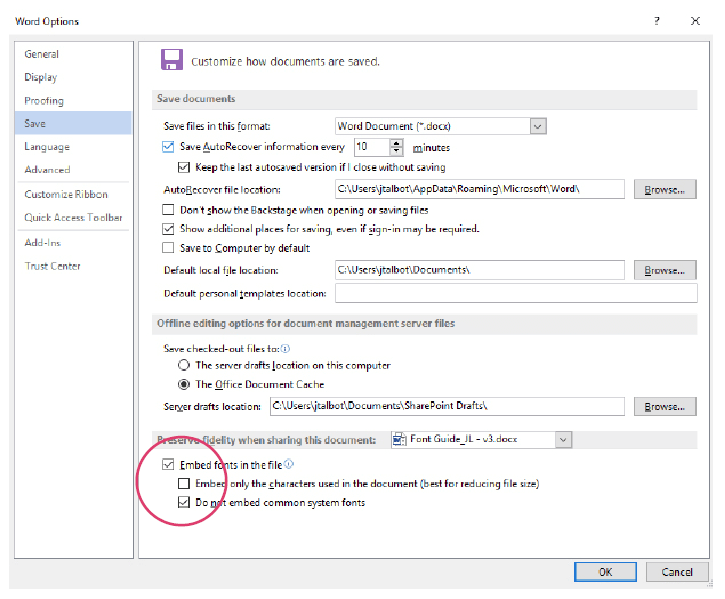Image resolution: width=725 pixels, height=599 pixels.
Task: Enable Embed only the characters used checkbox
Action: pos(184,483)
